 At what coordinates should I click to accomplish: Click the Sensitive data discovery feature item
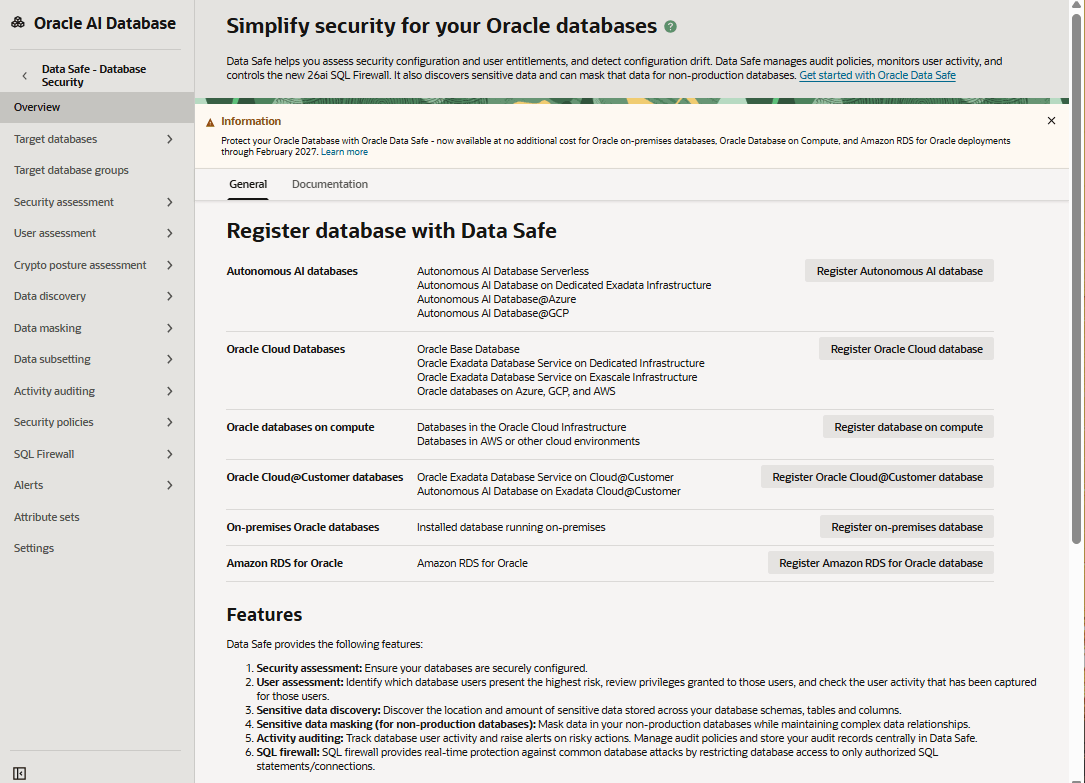pos(578,710)
